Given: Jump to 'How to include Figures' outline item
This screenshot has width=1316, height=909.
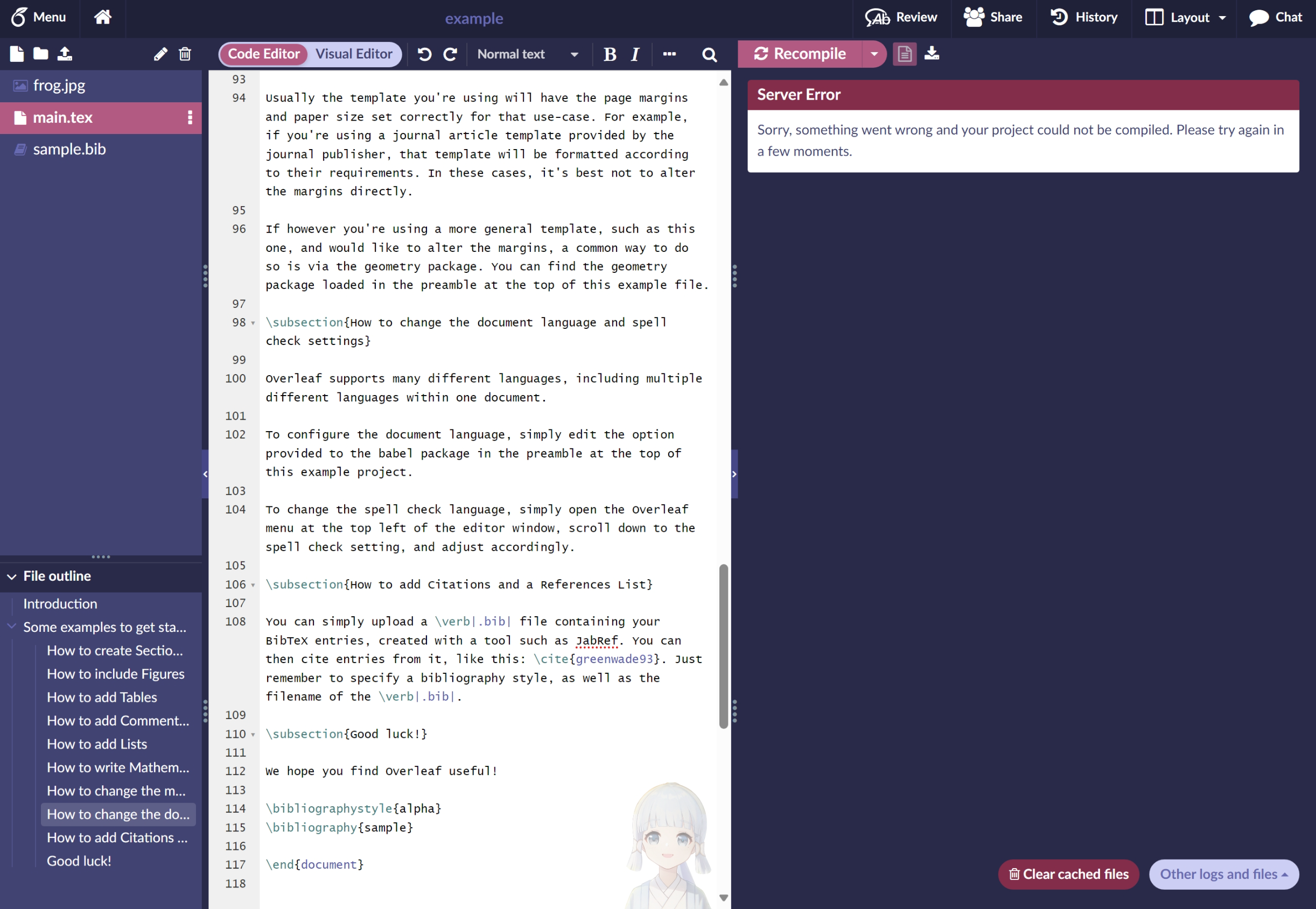Looking at the screenshot, I should tap(116, 674).
